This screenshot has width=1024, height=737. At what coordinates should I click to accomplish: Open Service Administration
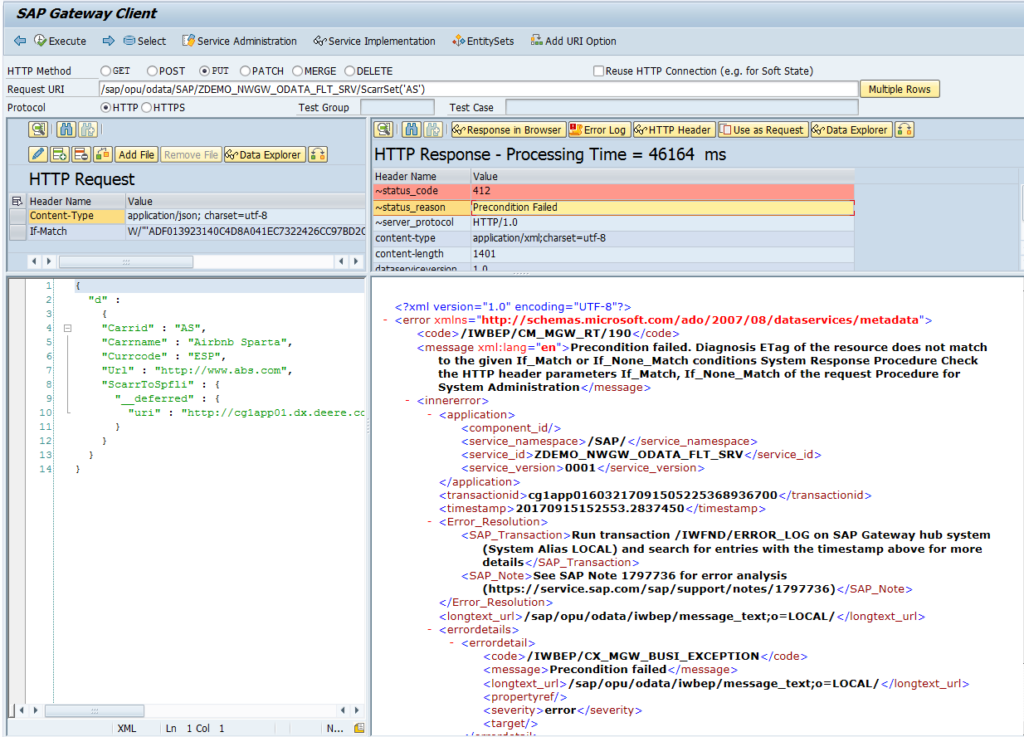240,40
